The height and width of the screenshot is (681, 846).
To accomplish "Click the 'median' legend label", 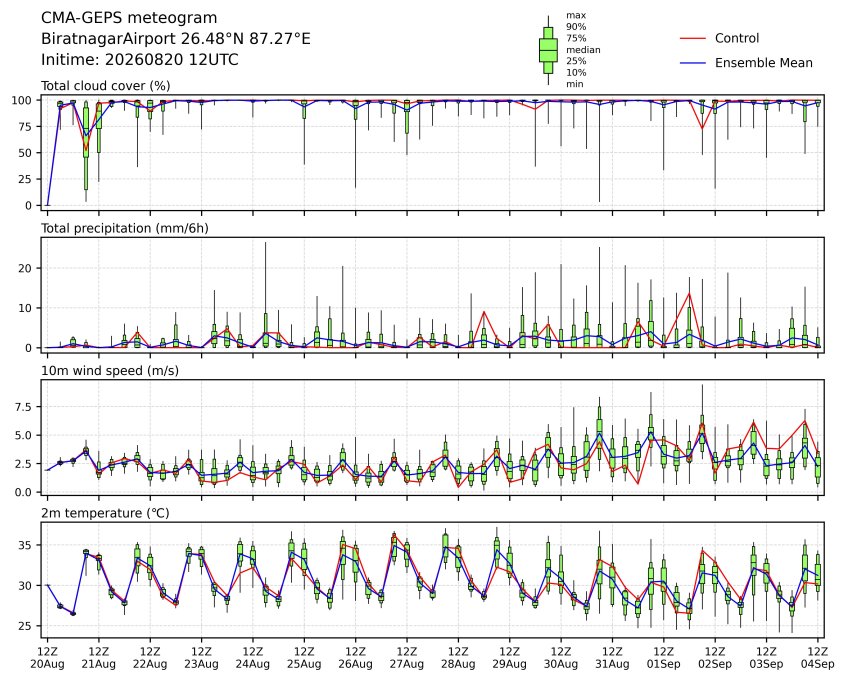I will click(x=583, y=50).
